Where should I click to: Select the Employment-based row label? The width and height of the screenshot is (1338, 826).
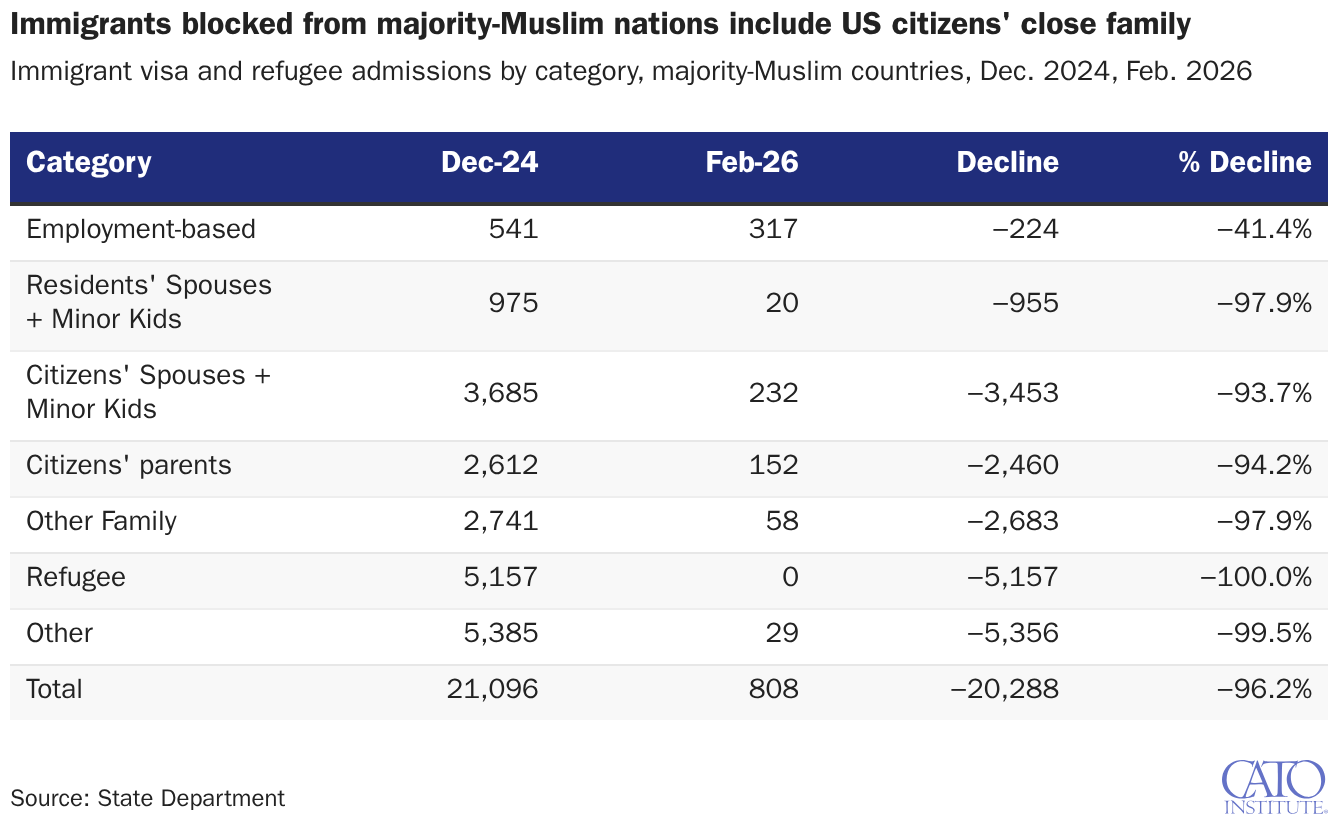click(141, 229)
